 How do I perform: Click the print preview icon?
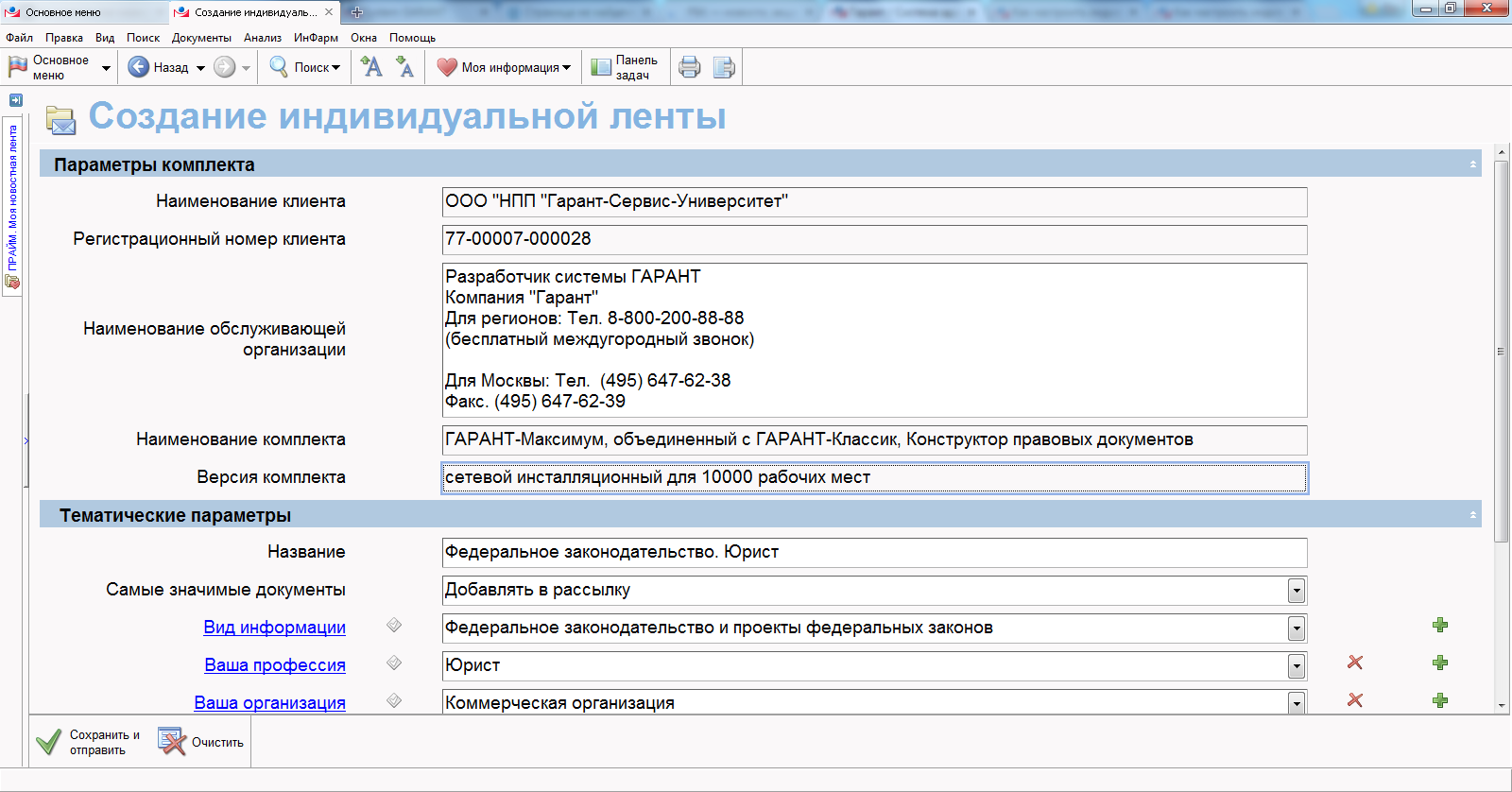pyautogui.click(x=724, y=67)
